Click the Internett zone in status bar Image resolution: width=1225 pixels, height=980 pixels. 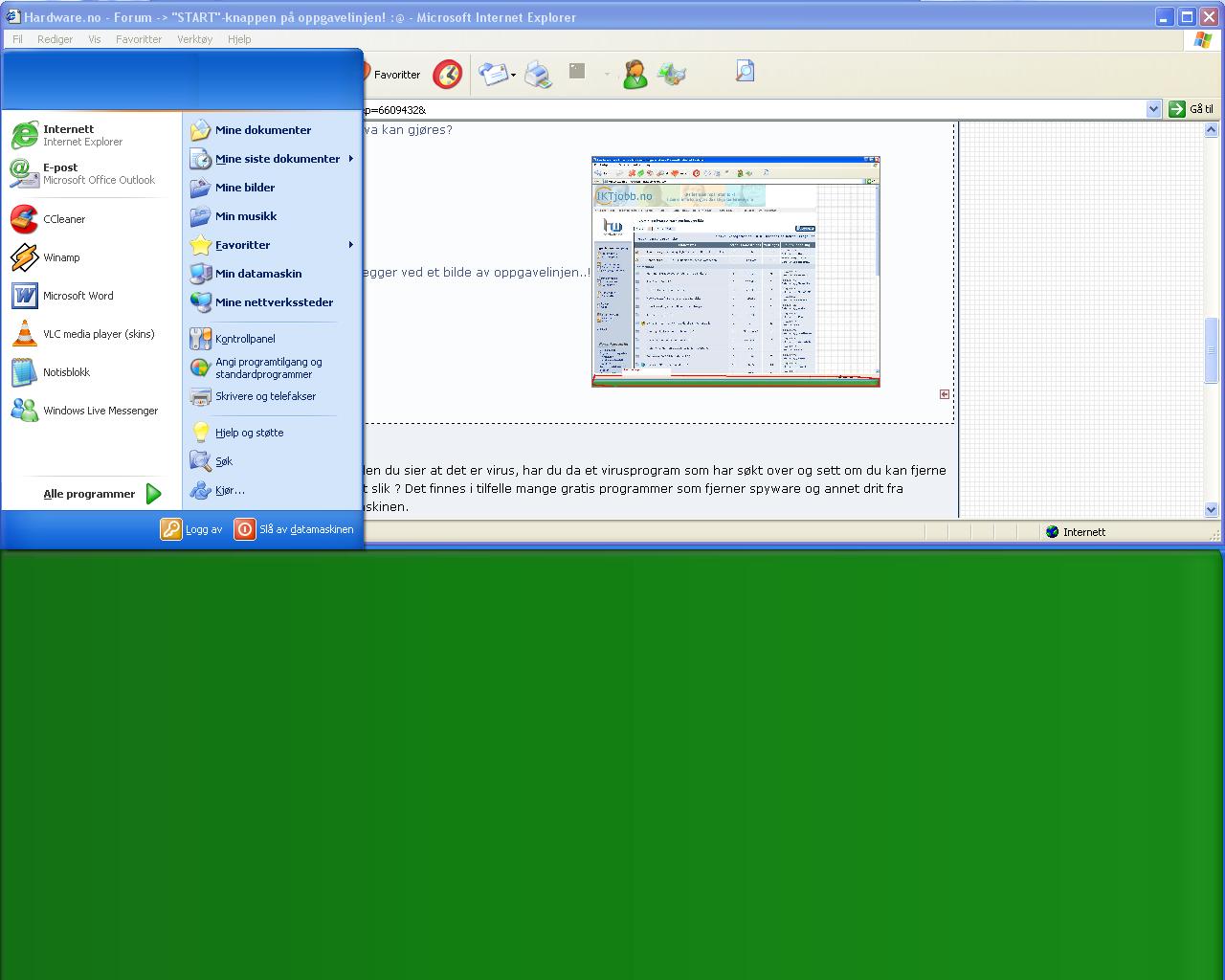tap(1076, 532)
